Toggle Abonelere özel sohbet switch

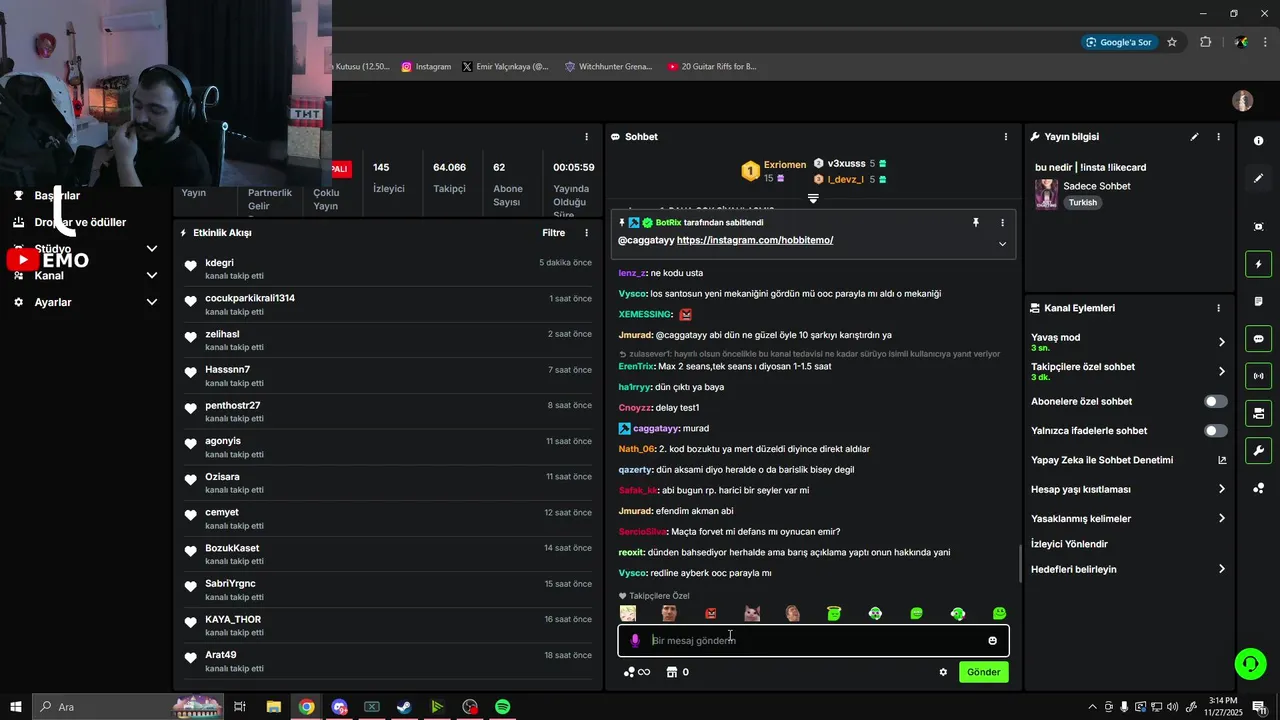pyautogui.click(x=1216, y=401)
